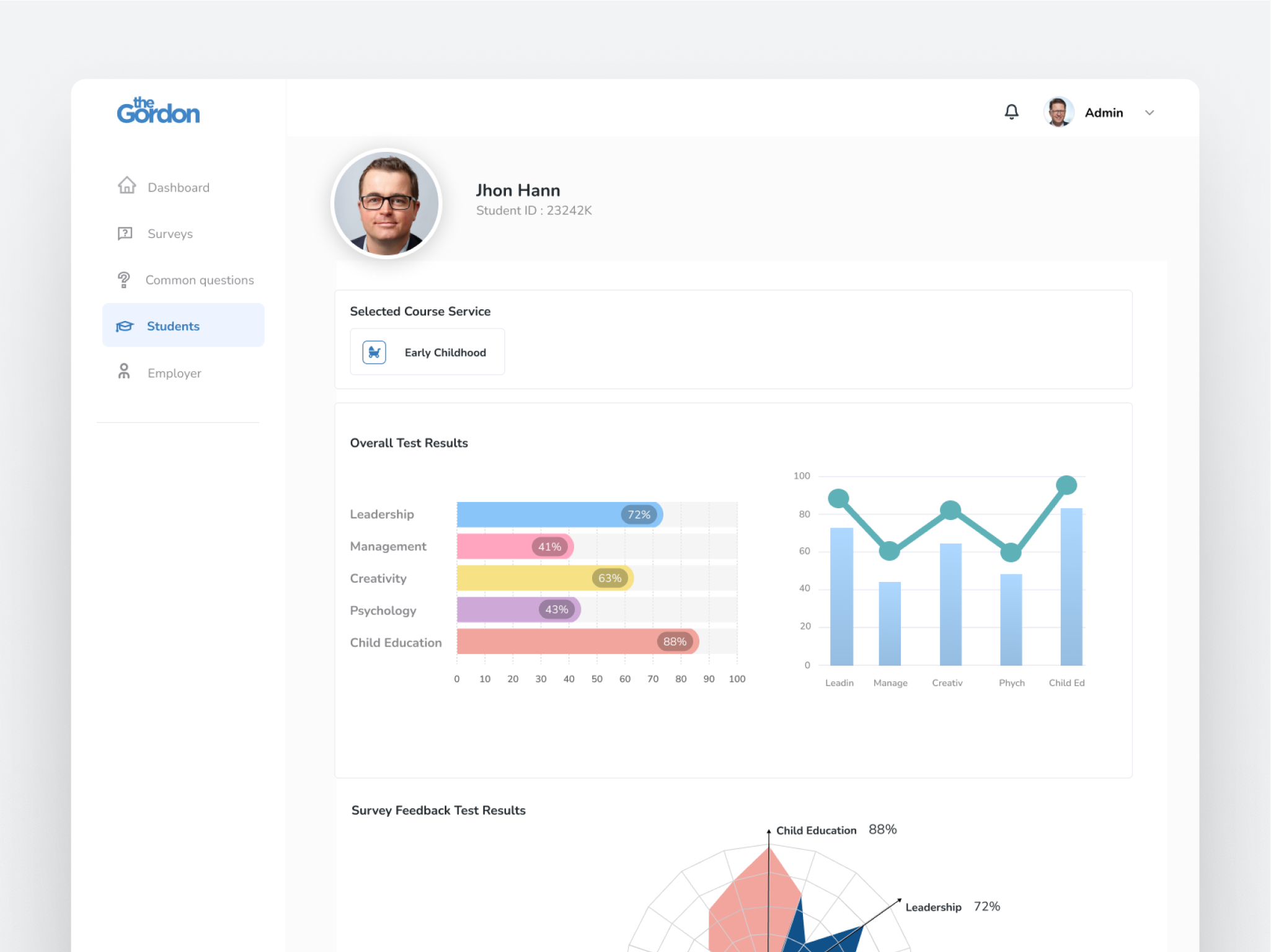Click line point above Child Ed column
1271x952 pixels.
[x=1066, y=485]
